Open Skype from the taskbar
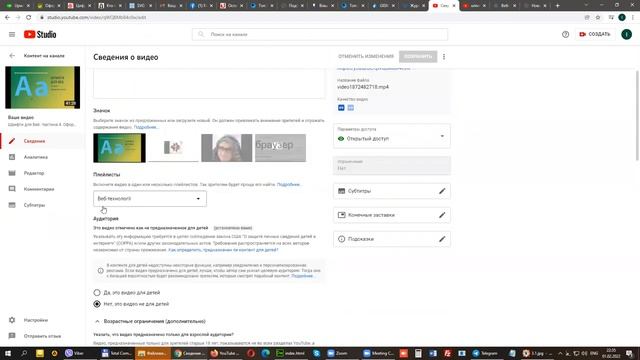This screenshot has height=360, width=640. pyautogui.click(x=317, y=353)
